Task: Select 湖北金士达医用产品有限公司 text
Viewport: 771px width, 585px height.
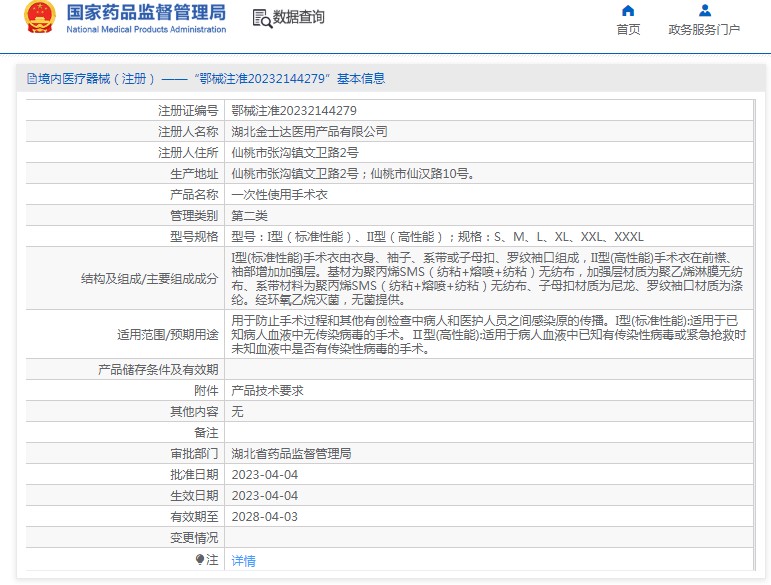Action: pyautogui.click(x=309, y=132)
